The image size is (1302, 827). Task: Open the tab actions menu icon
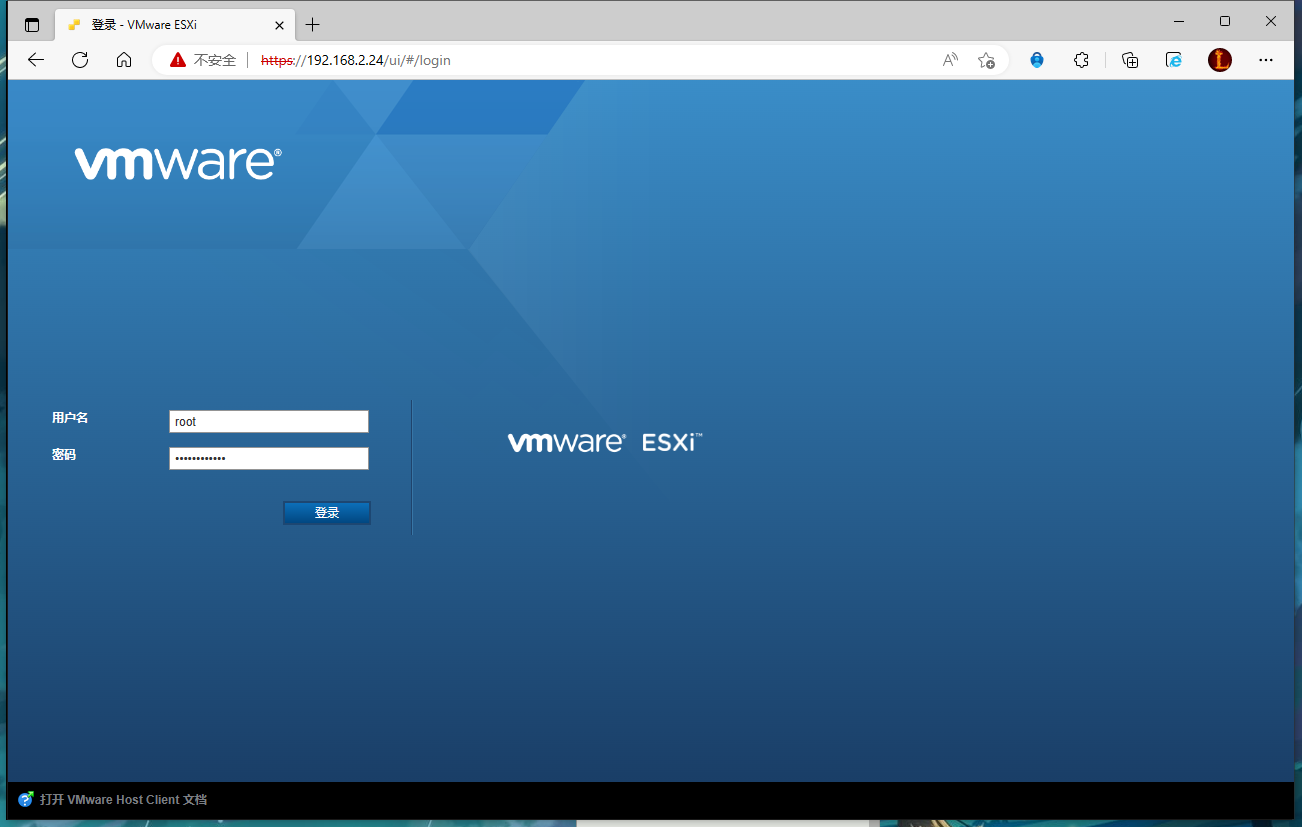(x=32, y=25)
